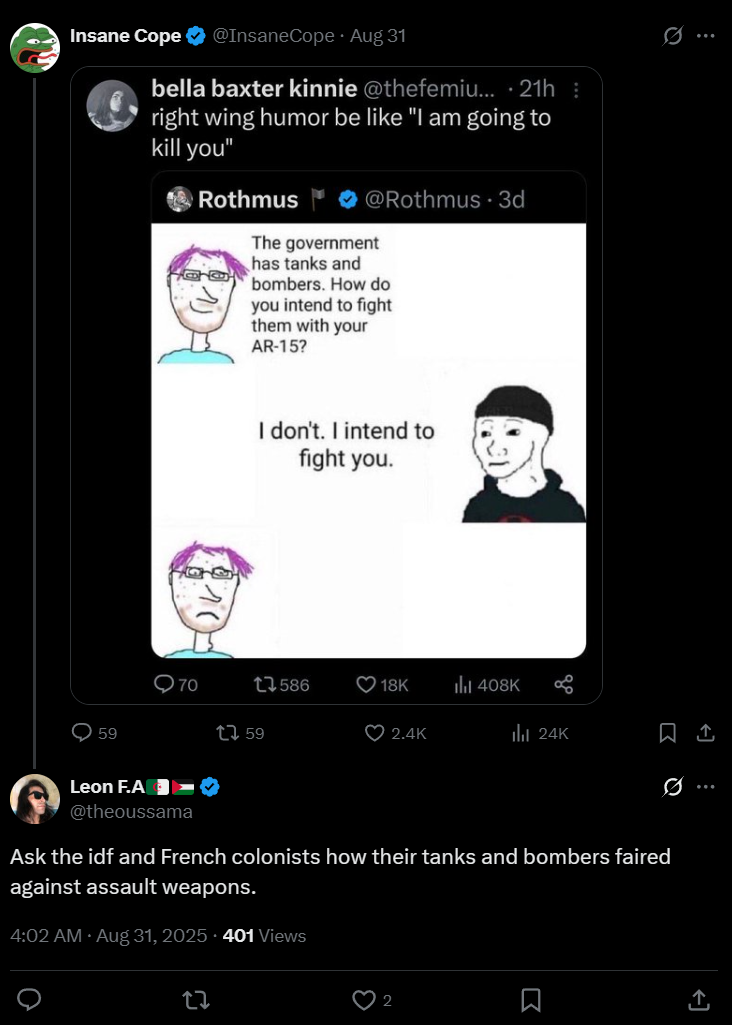Viewport: 732px width, 1025px height.
Task: View analytics for Insane Cope's post
Action: pos(520,733)
